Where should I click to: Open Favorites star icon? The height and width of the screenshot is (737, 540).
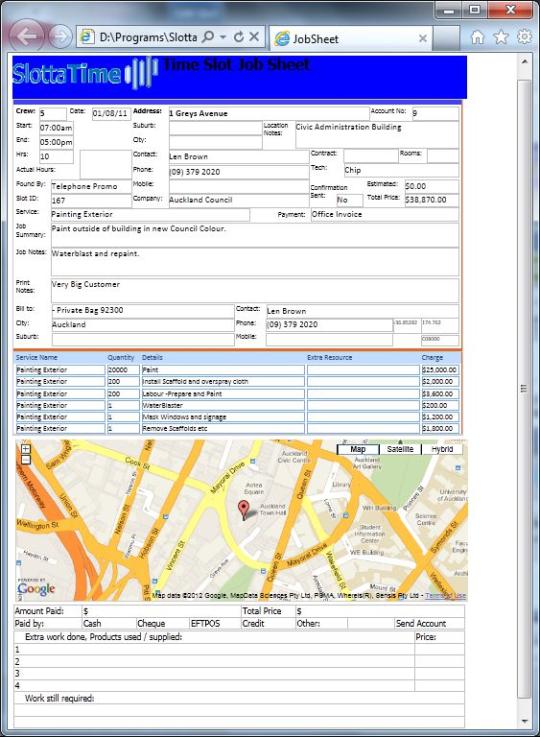pos(501,37)
